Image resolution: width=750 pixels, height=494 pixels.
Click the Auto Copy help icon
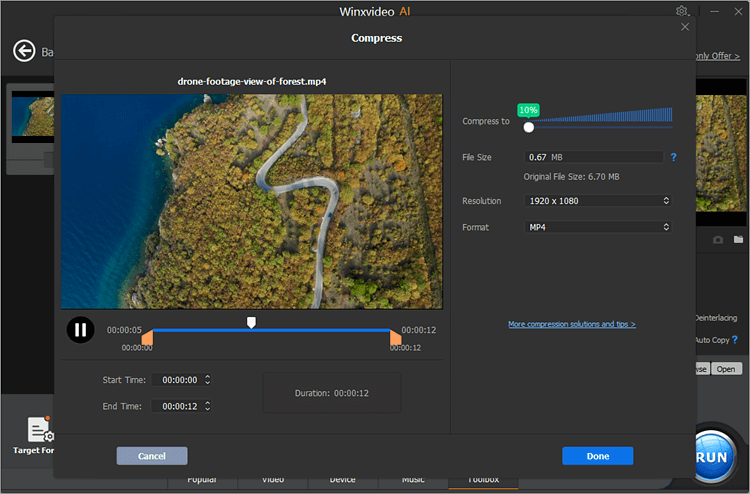pyautogui.click(x=735, y=340)
